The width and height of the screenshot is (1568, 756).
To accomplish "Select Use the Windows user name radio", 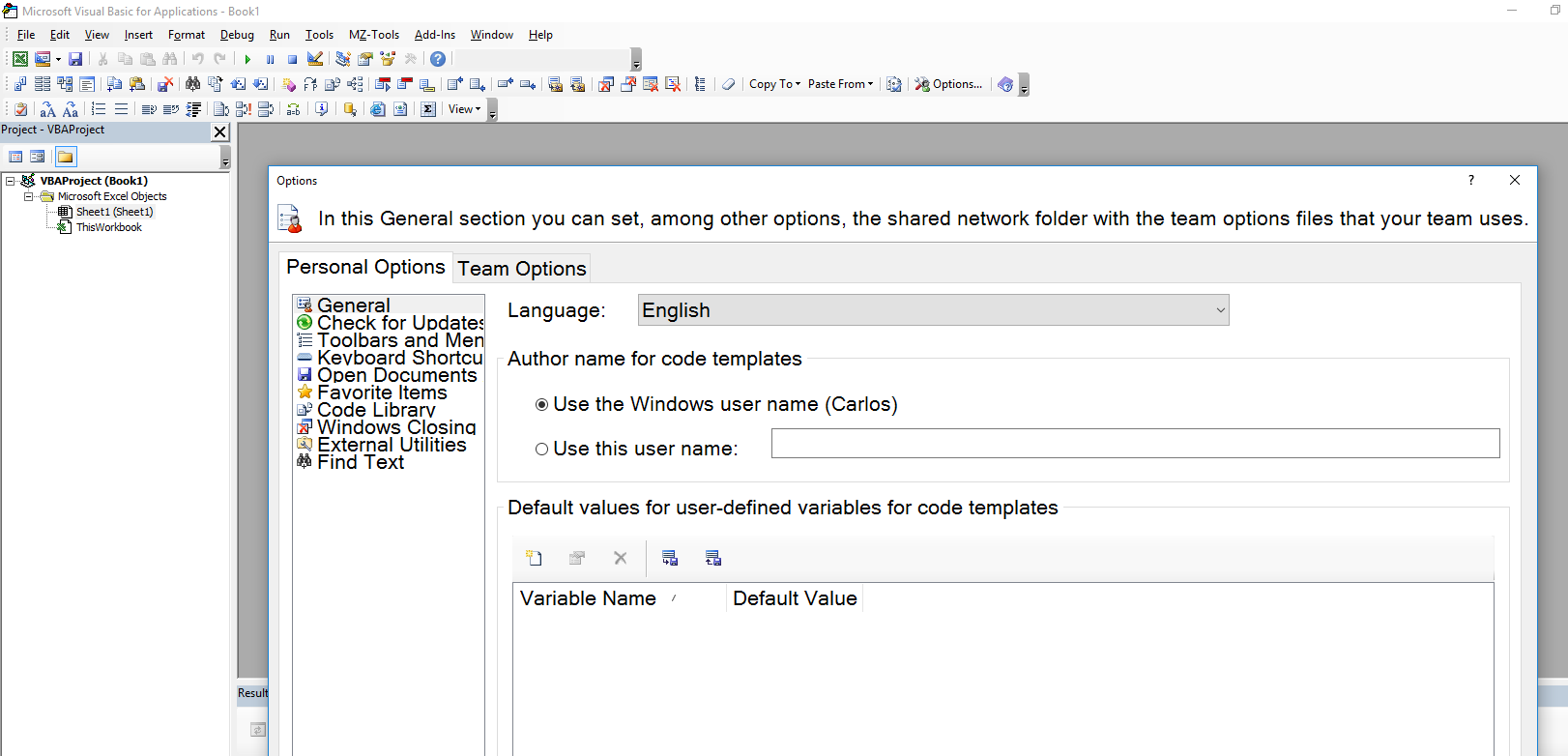I will 541,405.
